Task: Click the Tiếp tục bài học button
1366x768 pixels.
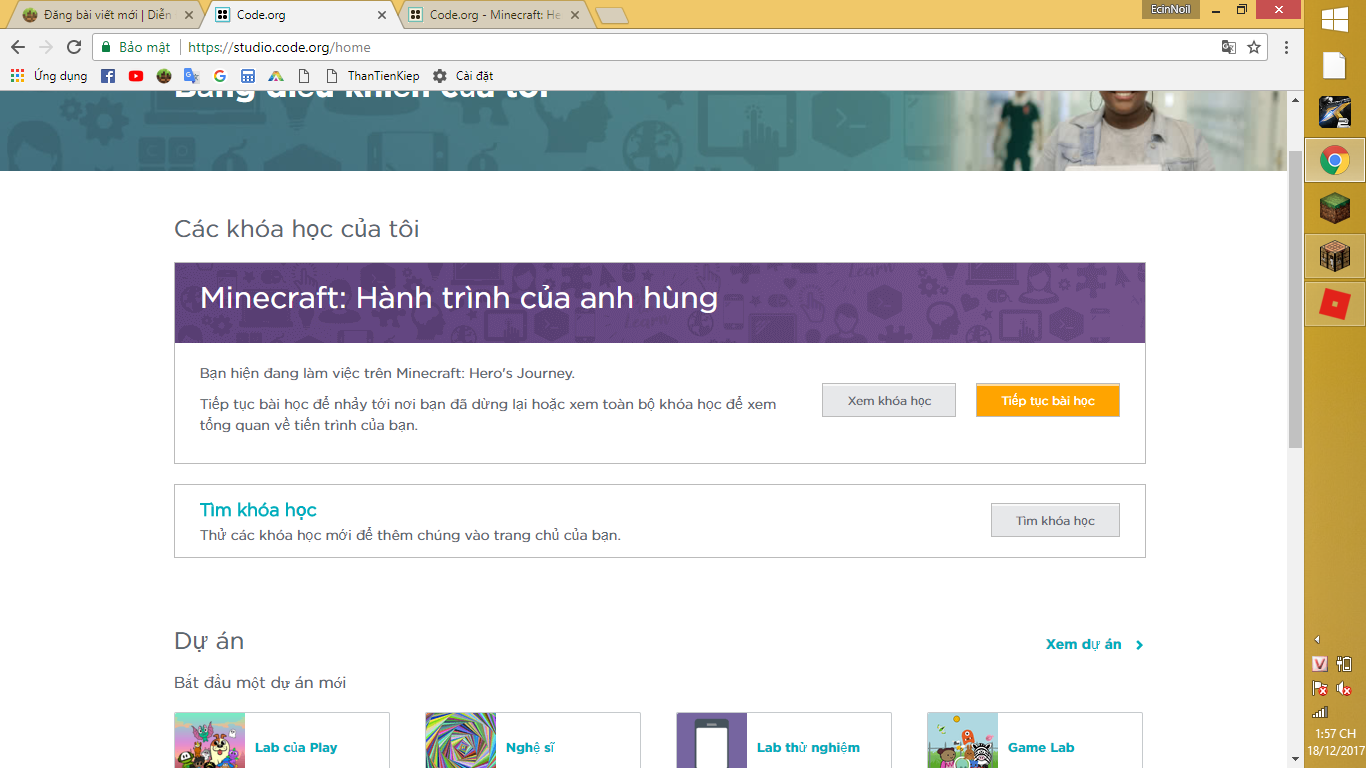Action: 1048,401
